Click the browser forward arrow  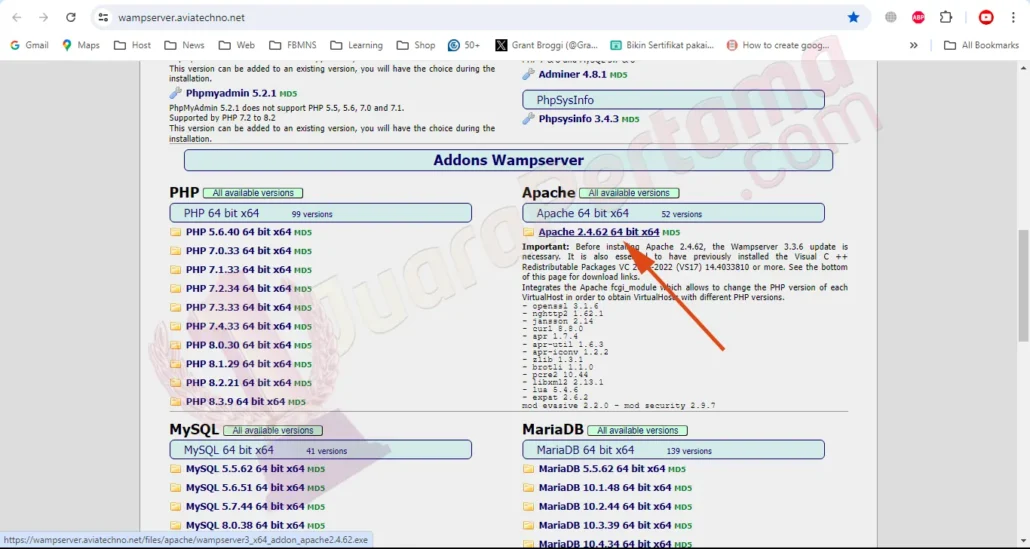43,18
